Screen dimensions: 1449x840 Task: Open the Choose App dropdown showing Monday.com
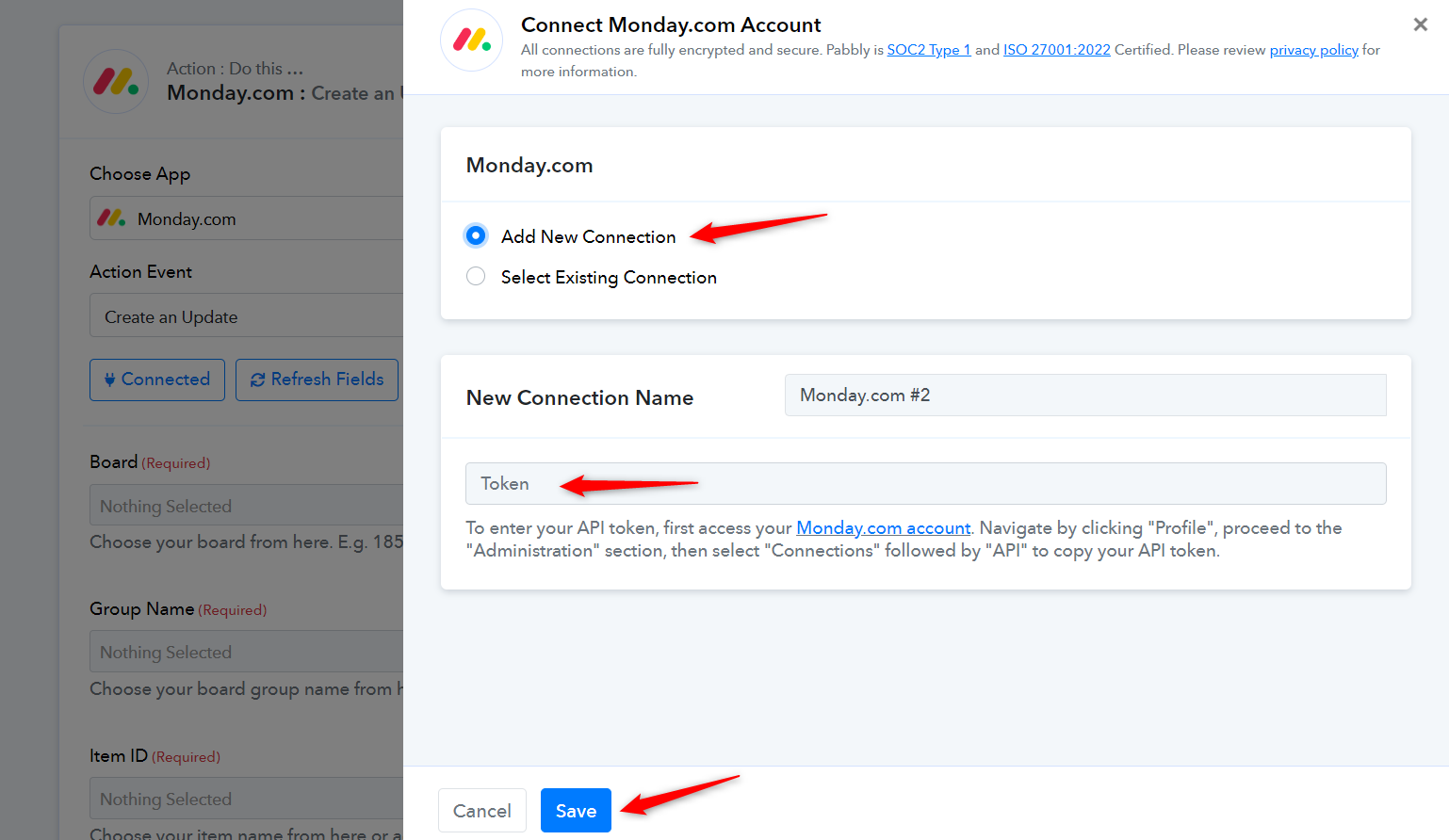(x=247, y=218)
